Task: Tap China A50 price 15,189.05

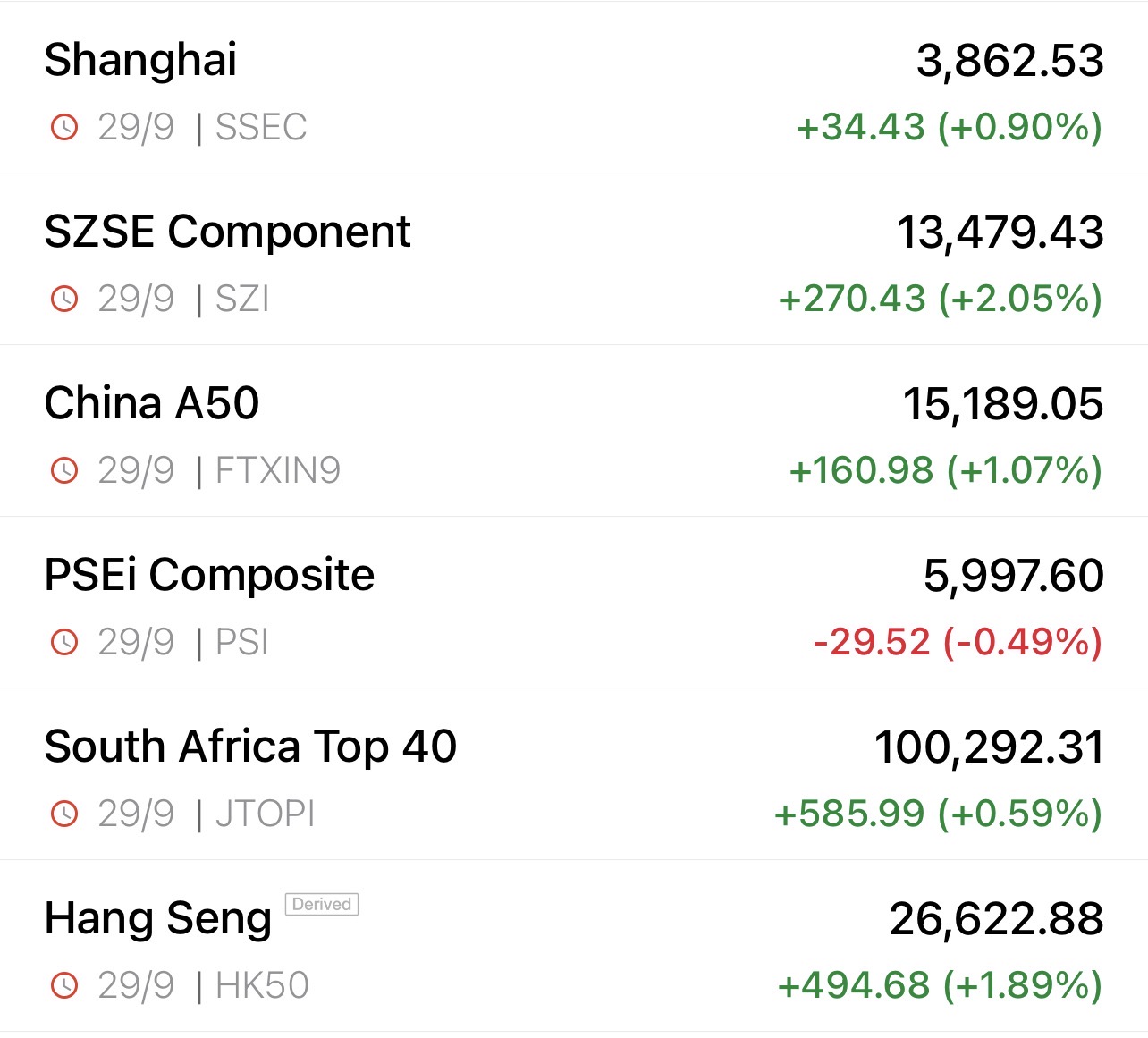Action: [1002, 404]
